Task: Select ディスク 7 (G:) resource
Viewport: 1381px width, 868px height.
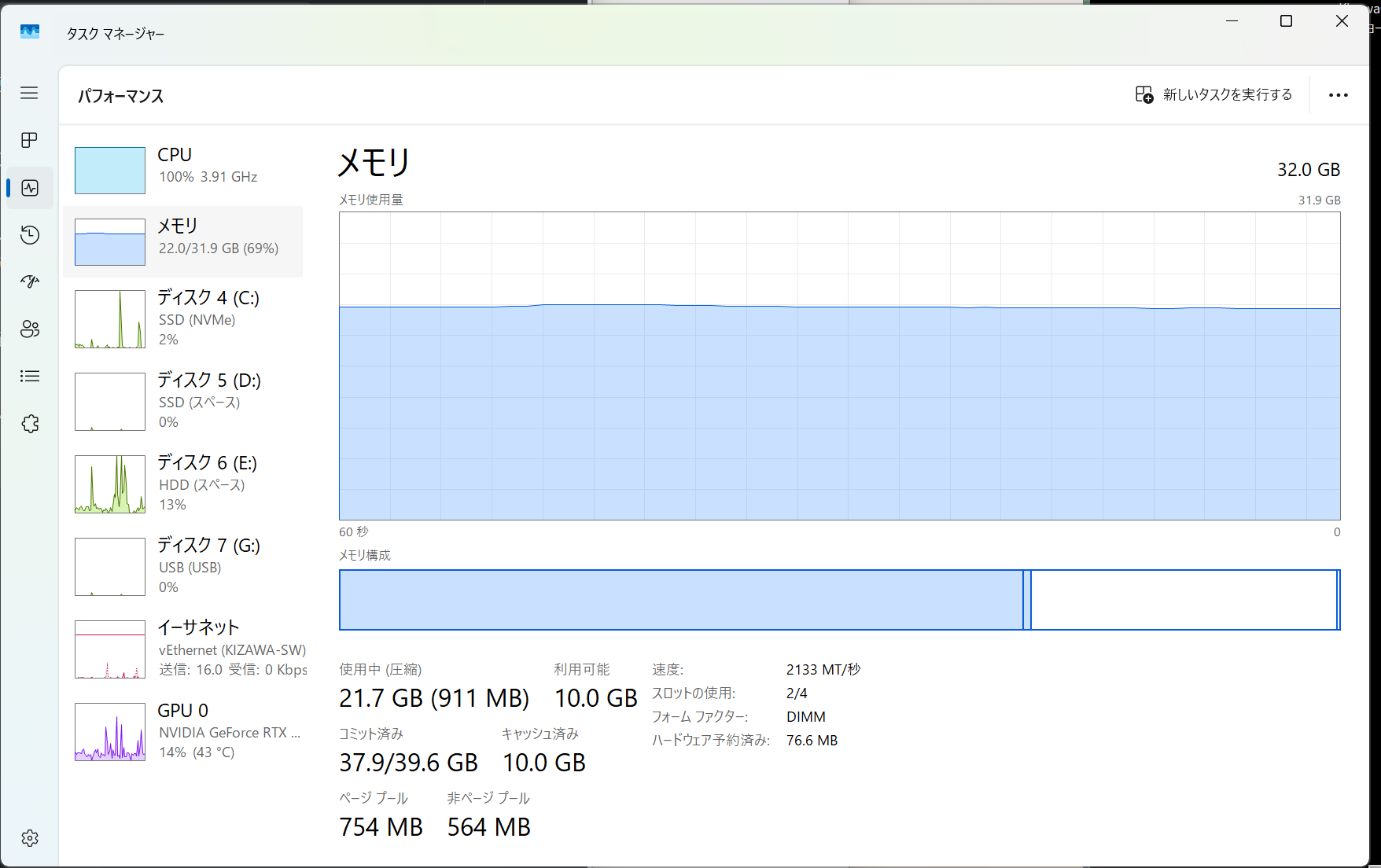Action: pos(182,566)
